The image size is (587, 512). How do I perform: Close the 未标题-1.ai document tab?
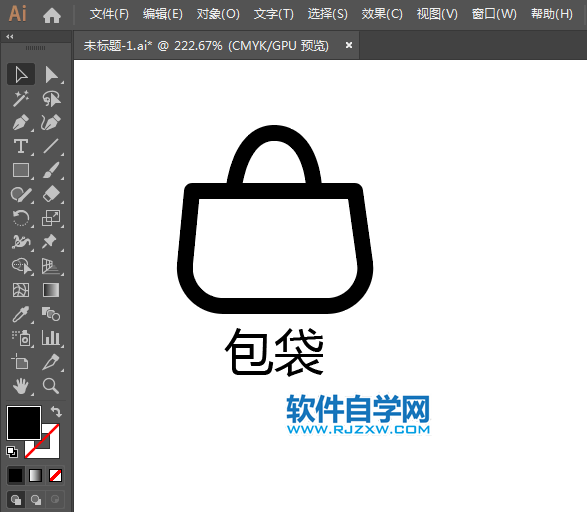click(349, 45)
